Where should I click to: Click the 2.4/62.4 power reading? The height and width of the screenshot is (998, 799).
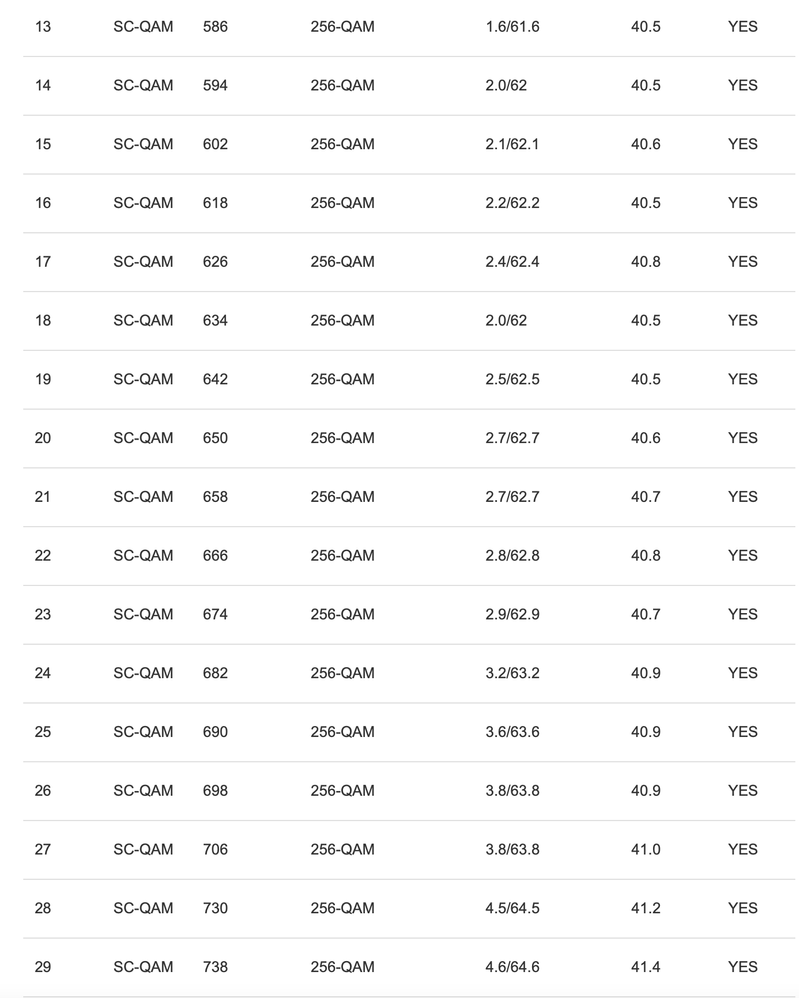[512, 262]
